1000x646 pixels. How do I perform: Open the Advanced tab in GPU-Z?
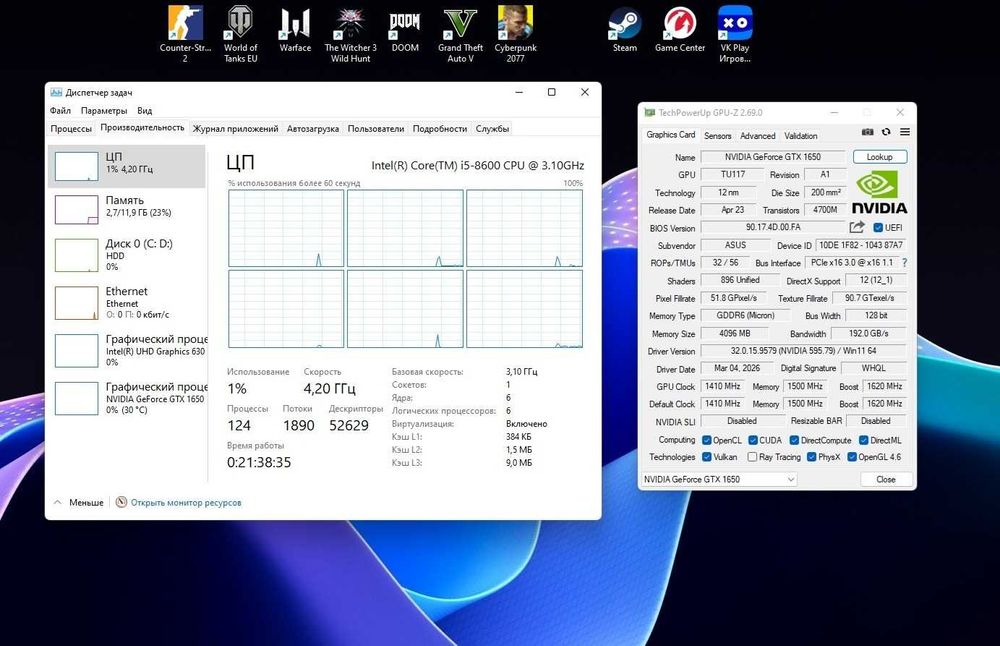[x=758, y=136]
